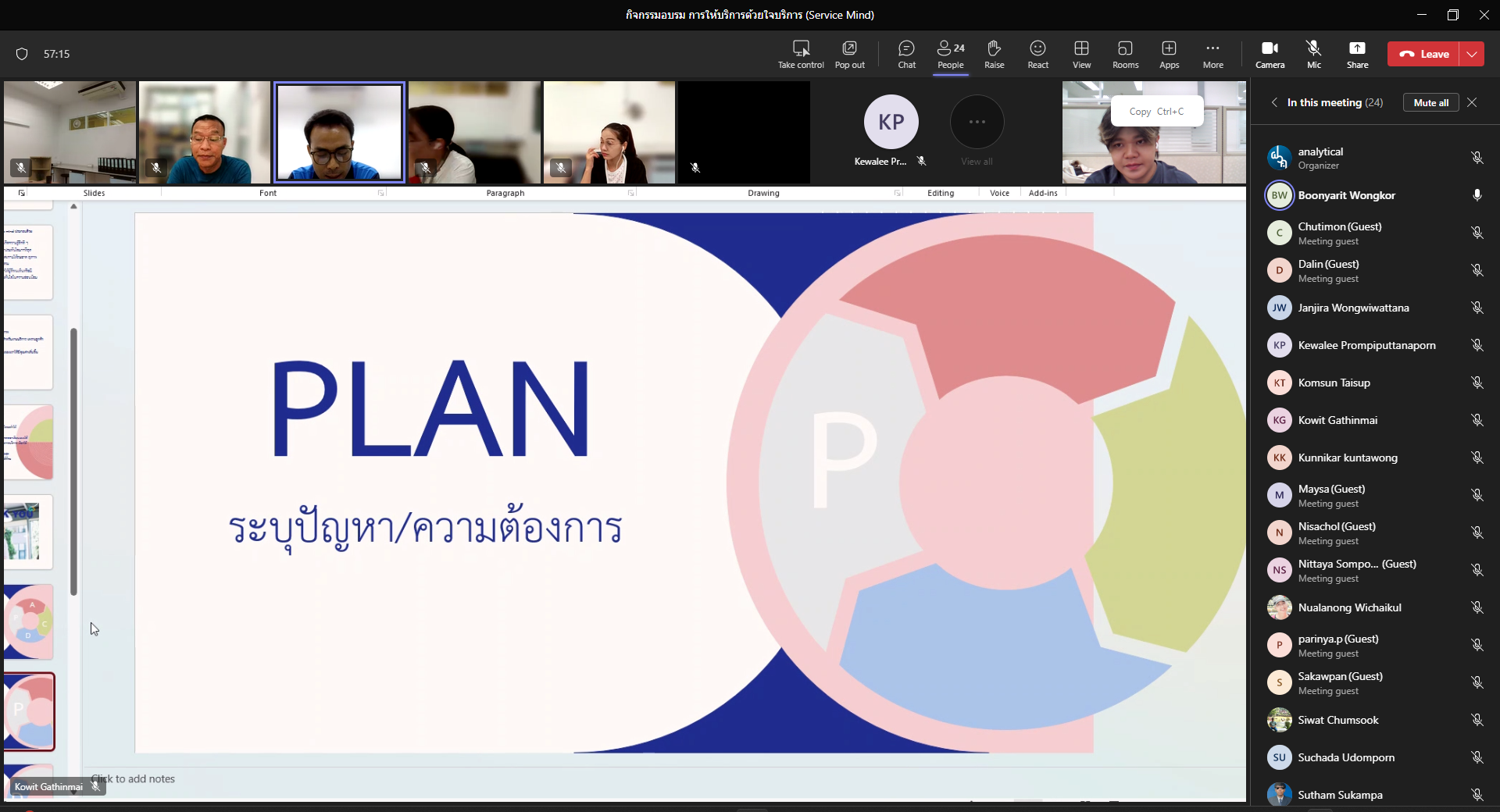1500x812 pixels.
Task: Toggle the Mic mute state
Action: 1313,54
